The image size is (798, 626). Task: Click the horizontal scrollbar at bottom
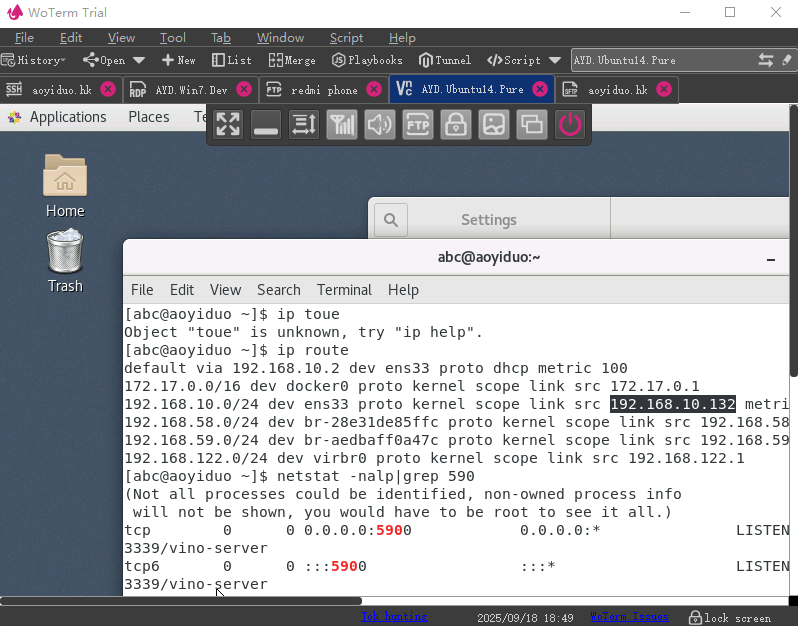[180, 601]
